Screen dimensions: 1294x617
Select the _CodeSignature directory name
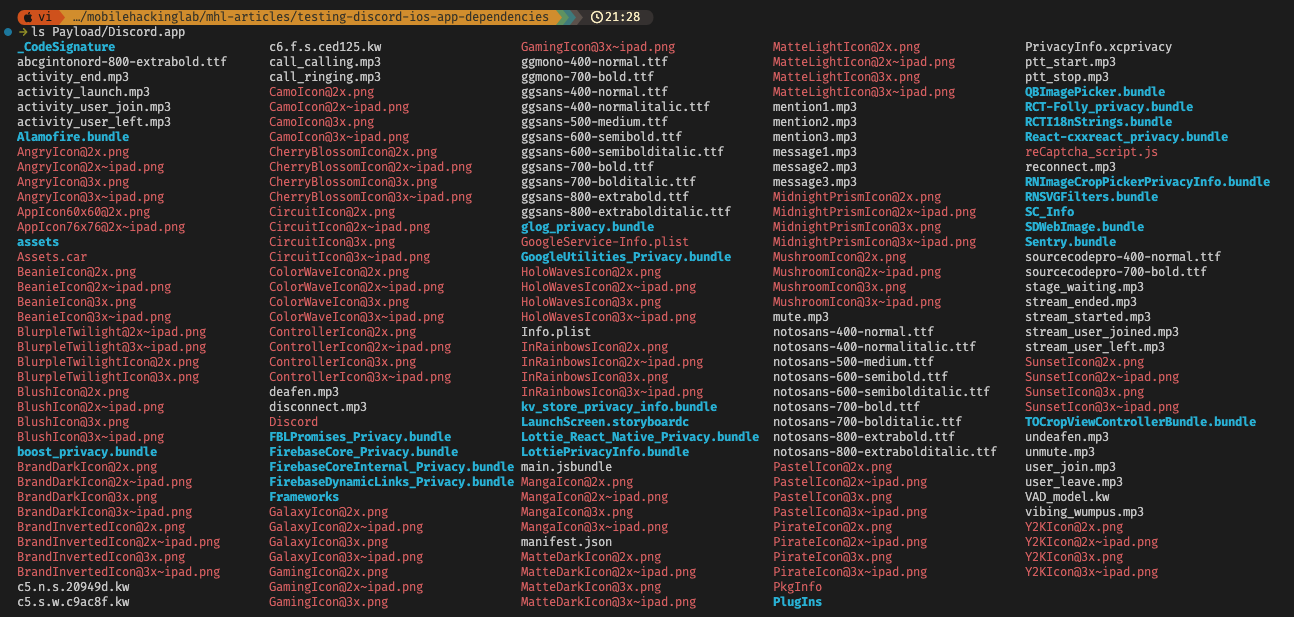coord(66,47)
